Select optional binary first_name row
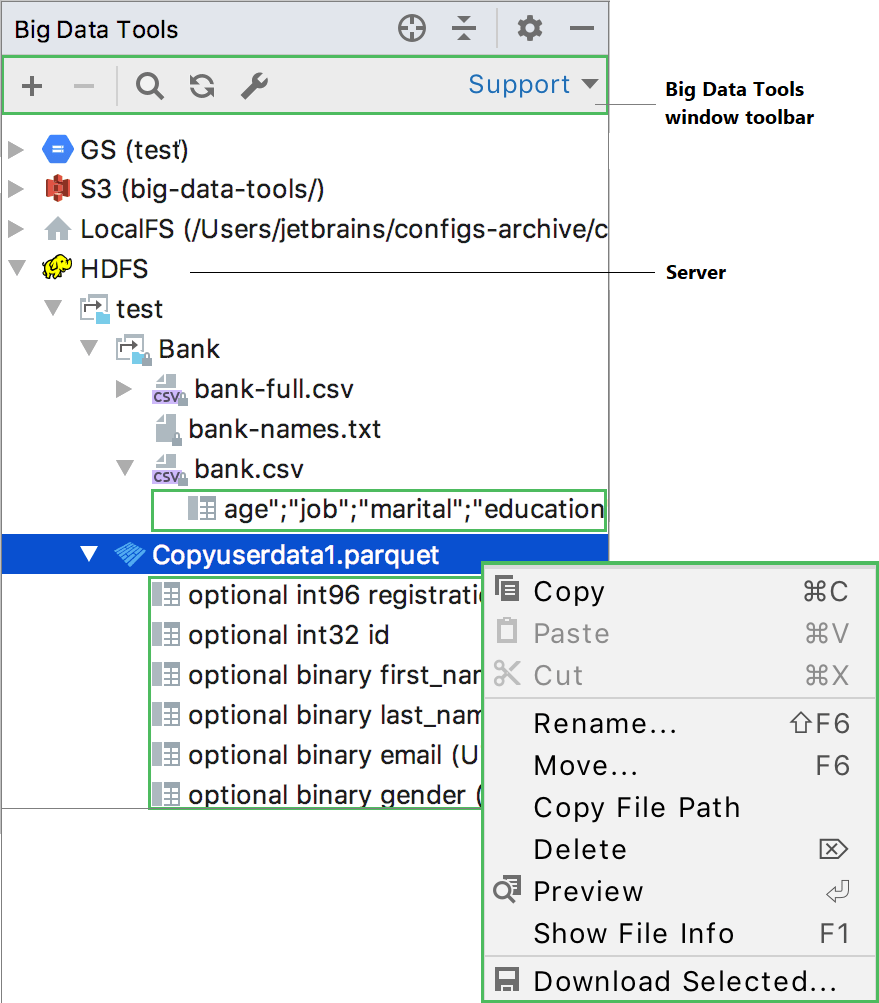This screenshot has height=1003, width=879. pyautogui.click(x=317, y=675)
